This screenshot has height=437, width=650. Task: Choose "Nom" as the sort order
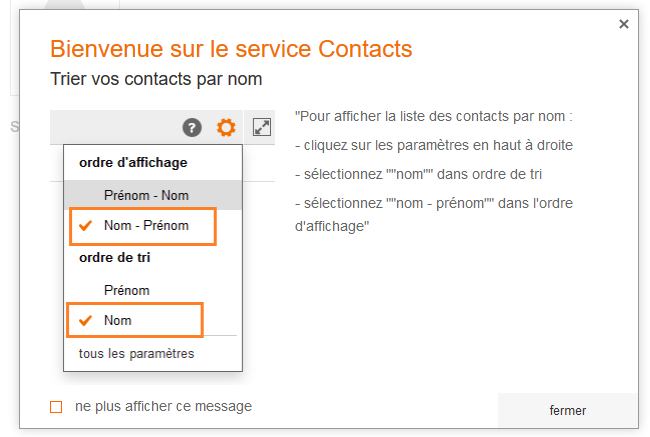click(x=118, y=321)
